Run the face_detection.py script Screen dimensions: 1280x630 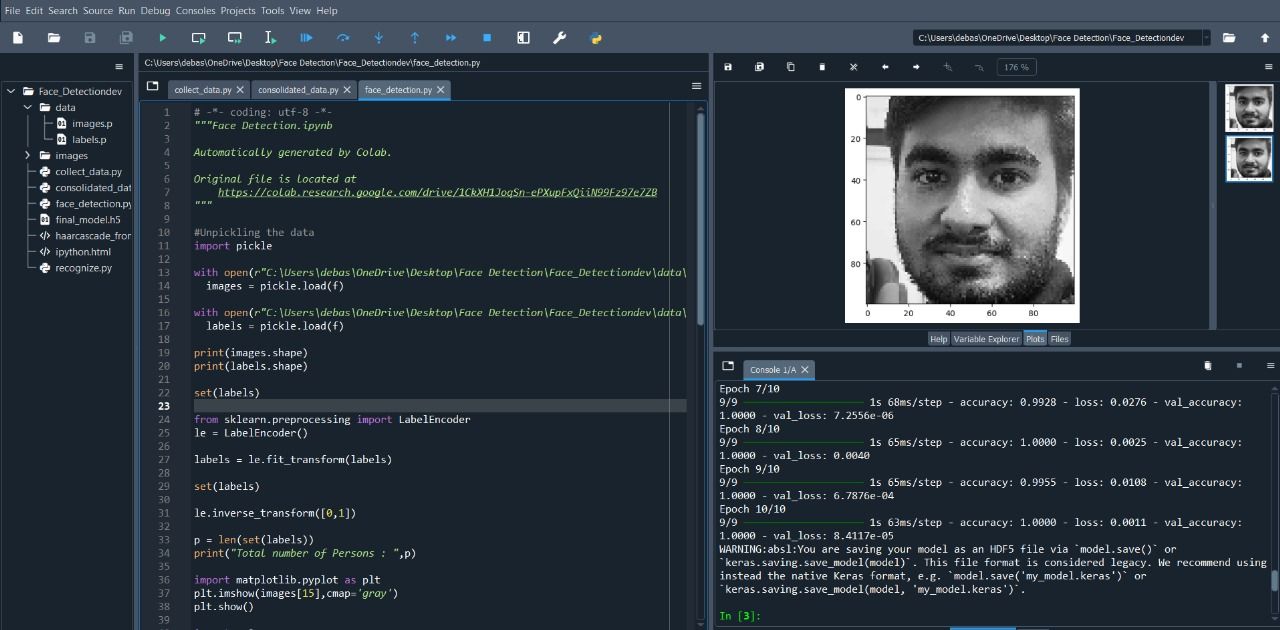(163, 37)
